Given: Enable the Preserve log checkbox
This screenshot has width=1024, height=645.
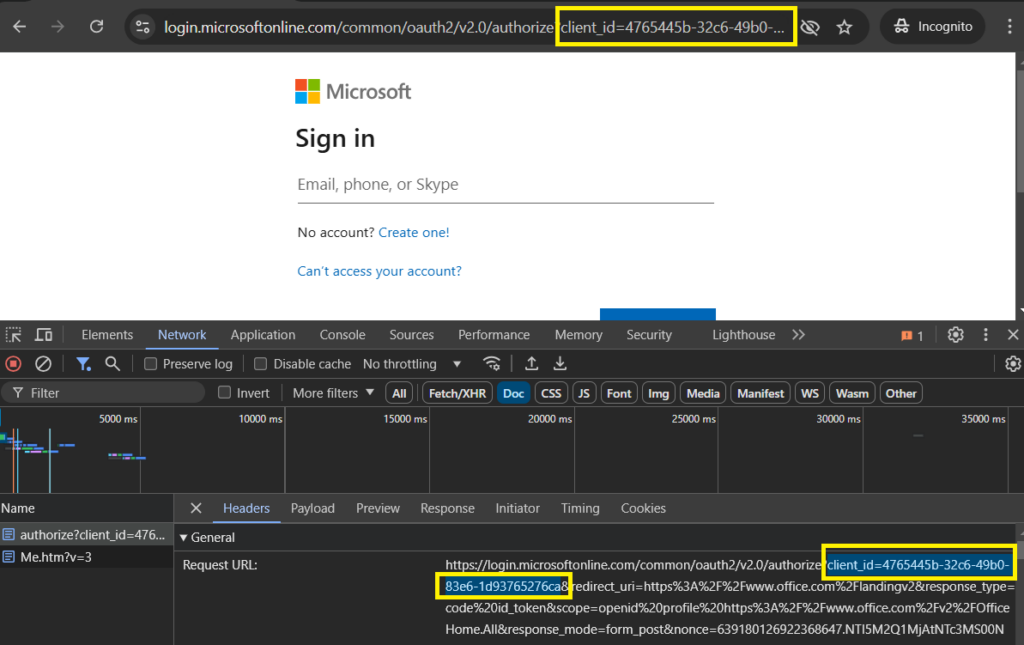Looking at the screenshot, I should tap(150, 364).
